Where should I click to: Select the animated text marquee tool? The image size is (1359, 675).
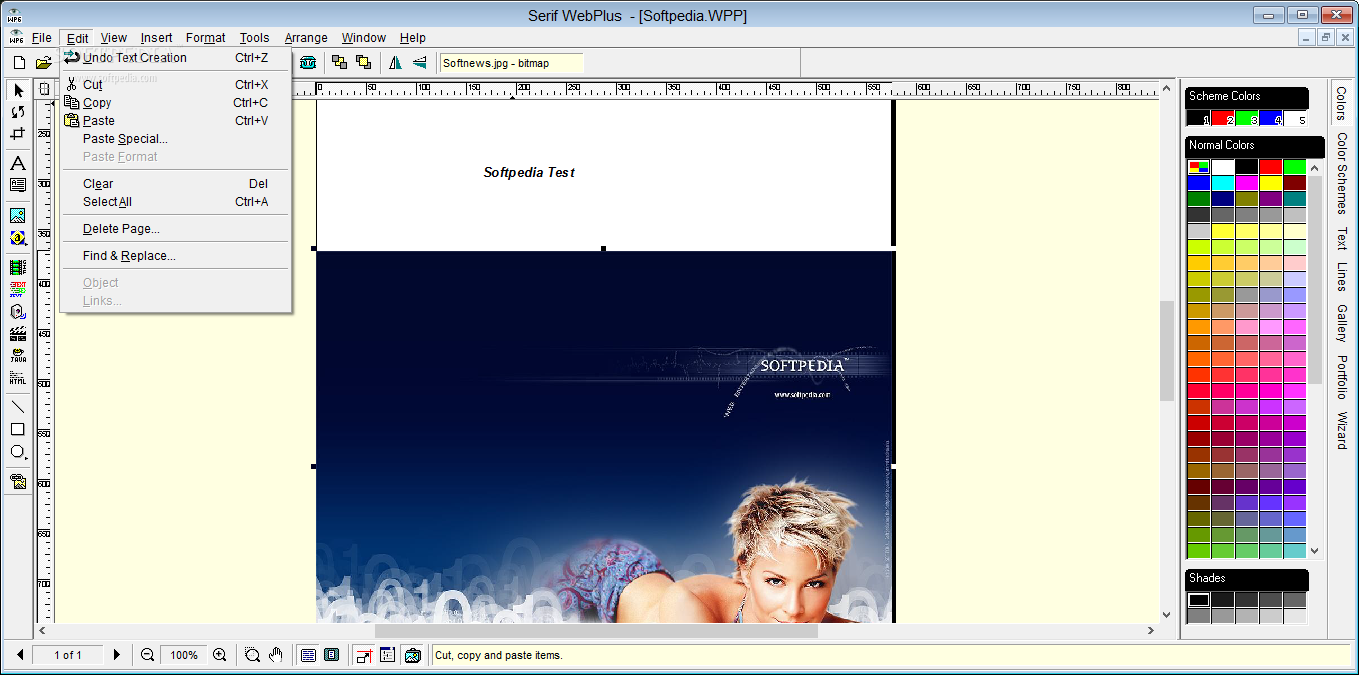(18, 289)
